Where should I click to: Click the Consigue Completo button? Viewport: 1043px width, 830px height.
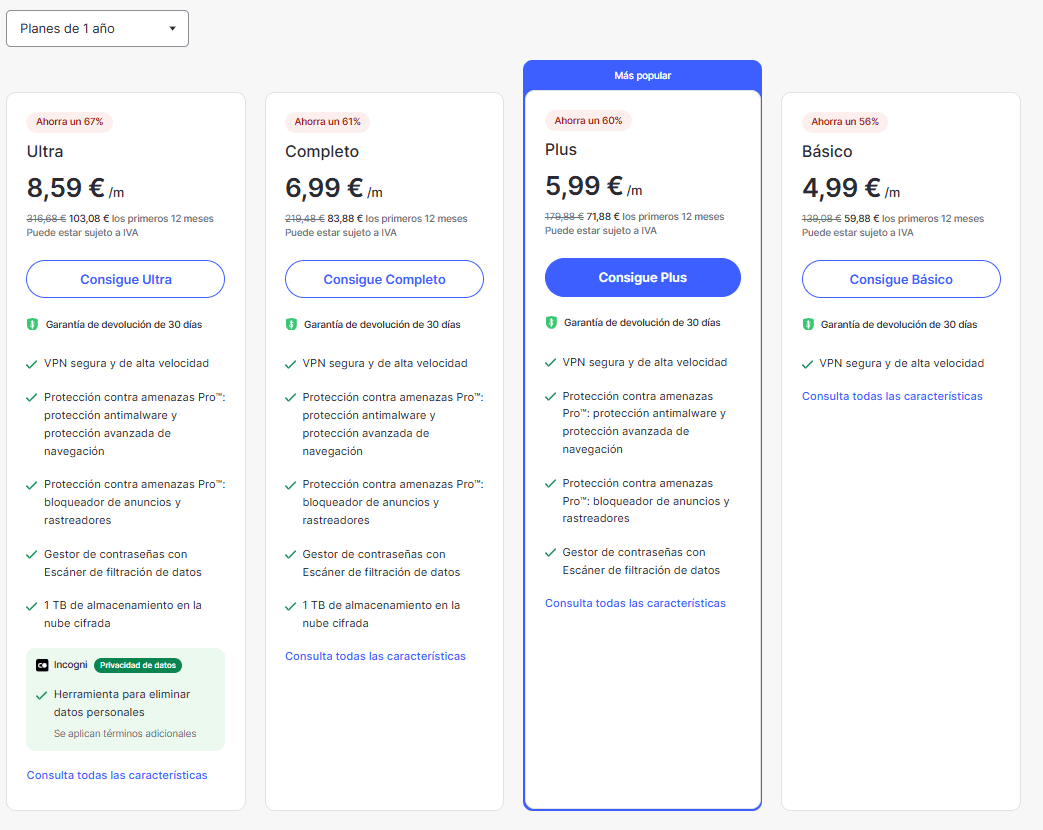tap(384, 279)
